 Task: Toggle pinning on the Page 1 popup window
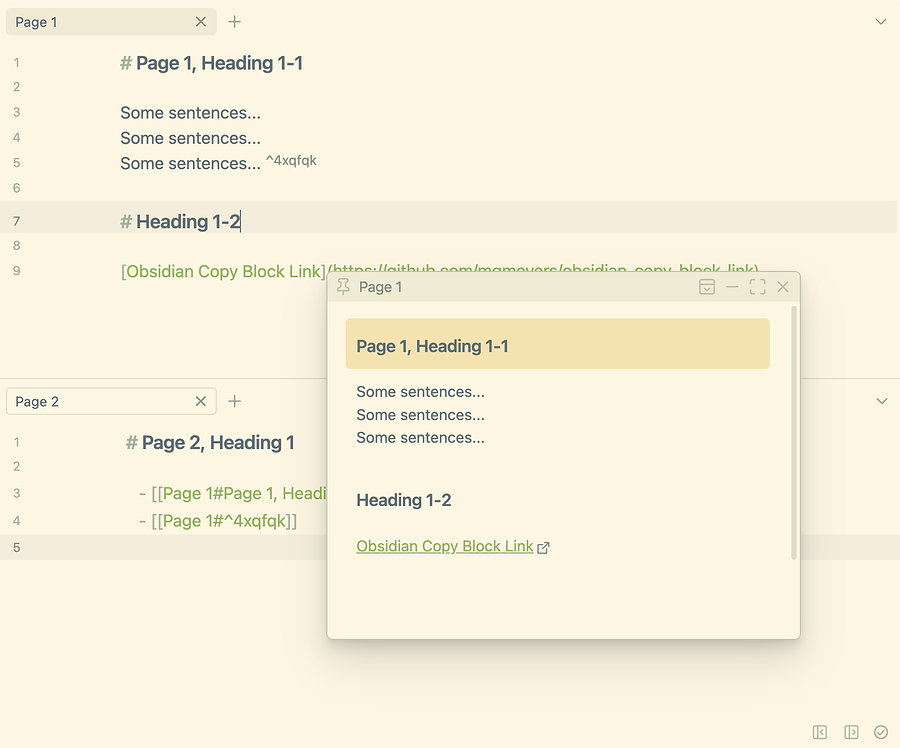tap(342, 286)
